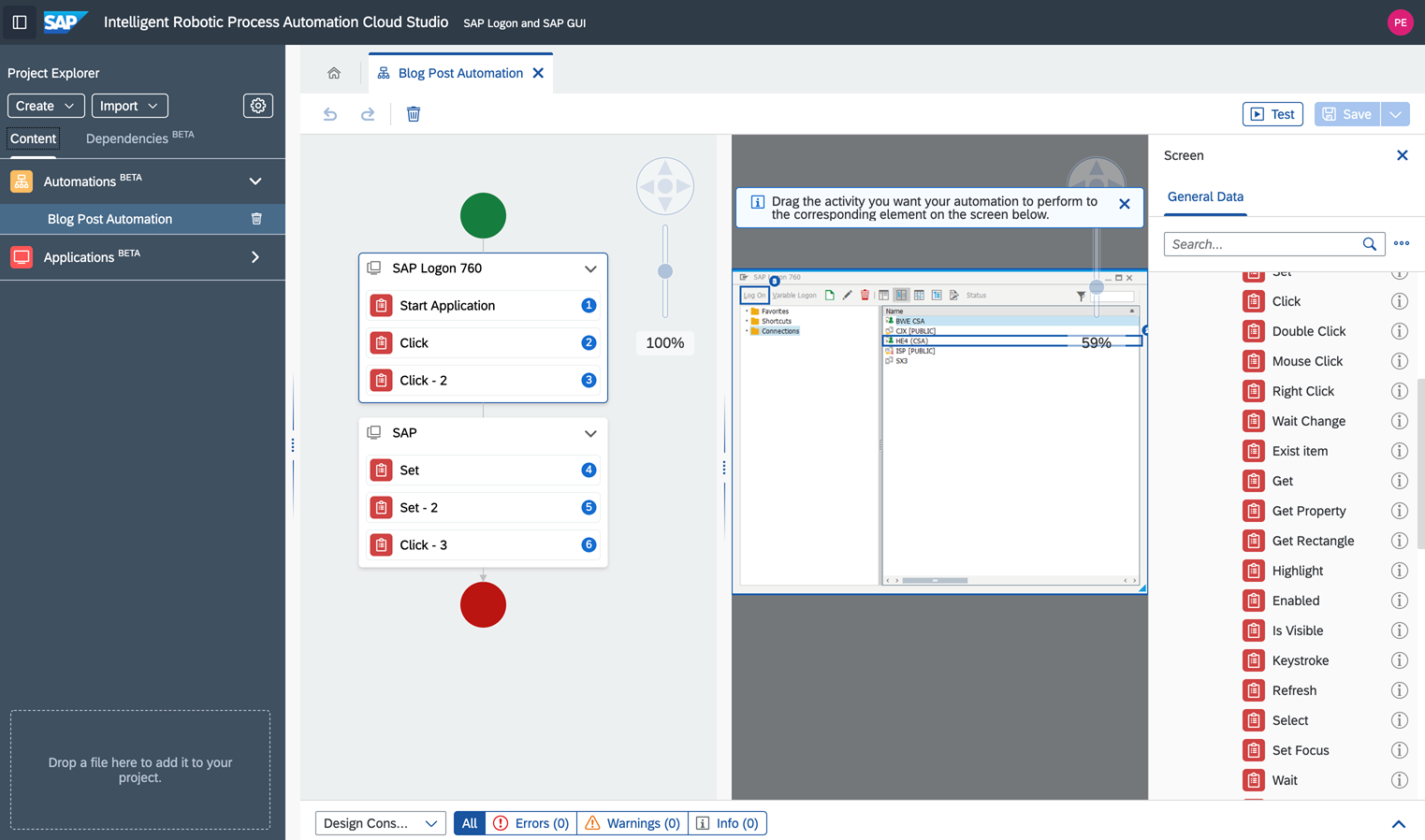Viewport: 1425px width, 840px height.
Task: Click the search magnifier in Screen panel
Action: [x=1370, y=244]
